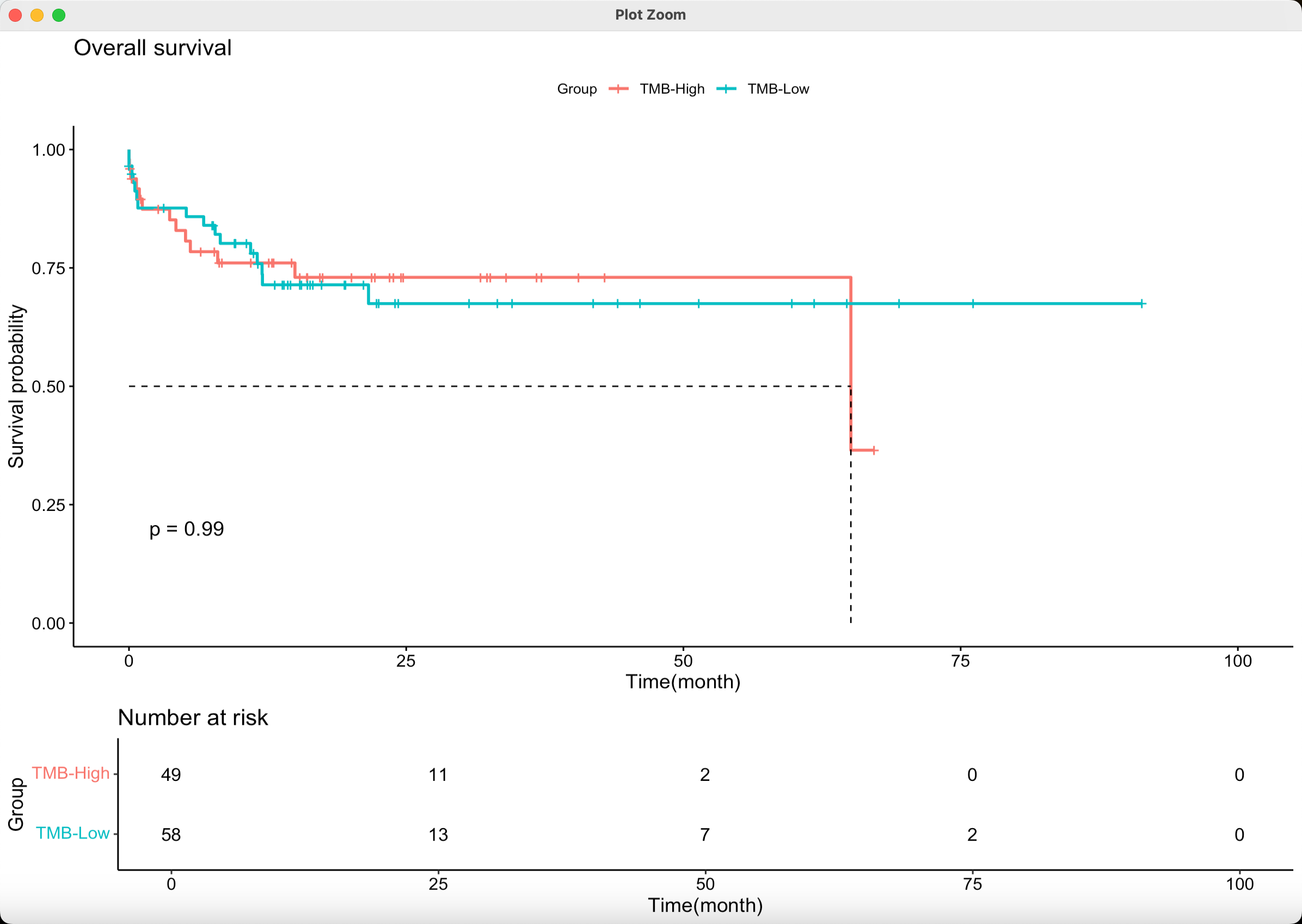Click the 0.50 tick on survival axis
1302x924 pixels.
pos(48,387)
